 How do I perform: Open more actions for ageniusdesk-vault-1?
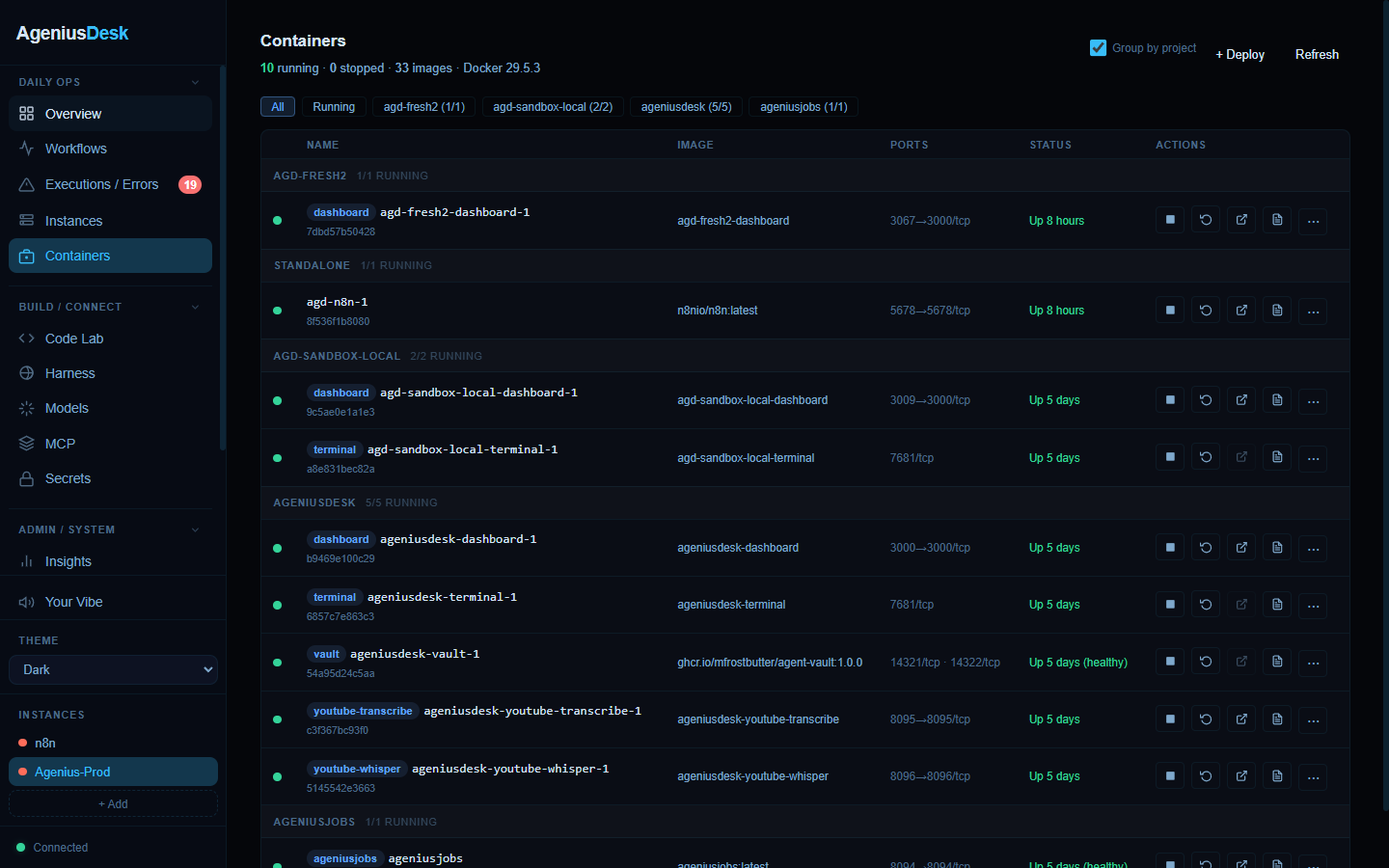click(x=1313, y=663)
